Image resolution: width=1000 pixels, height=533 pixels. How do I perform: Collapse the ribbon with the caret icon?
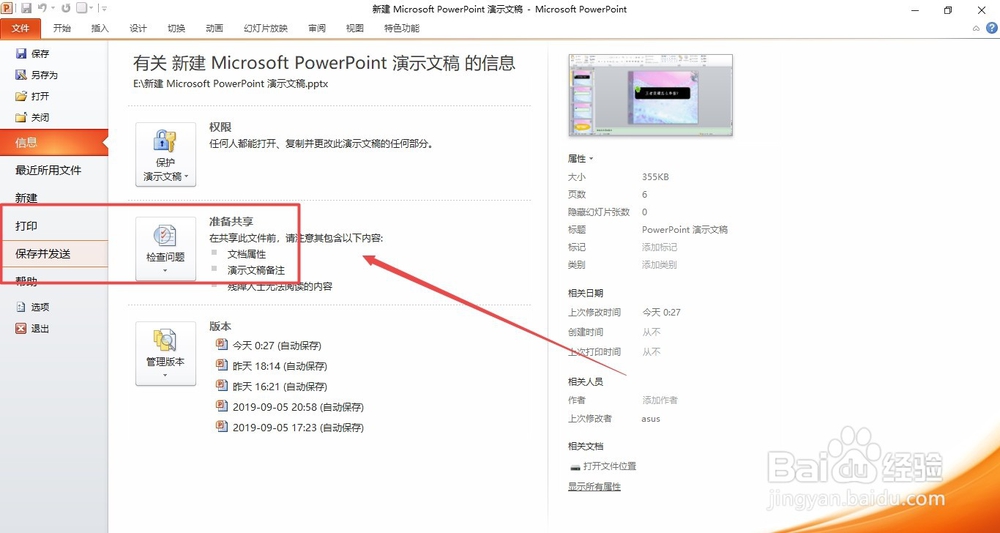(976, 28)
